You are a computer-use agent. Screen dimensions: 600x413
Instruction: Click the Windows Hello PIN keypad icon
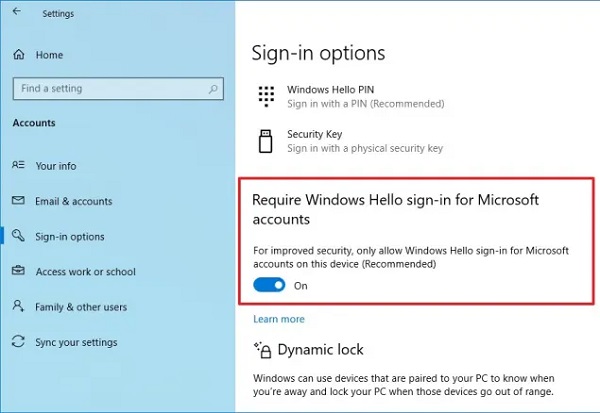pyautogui.click(x=266, y=96)
